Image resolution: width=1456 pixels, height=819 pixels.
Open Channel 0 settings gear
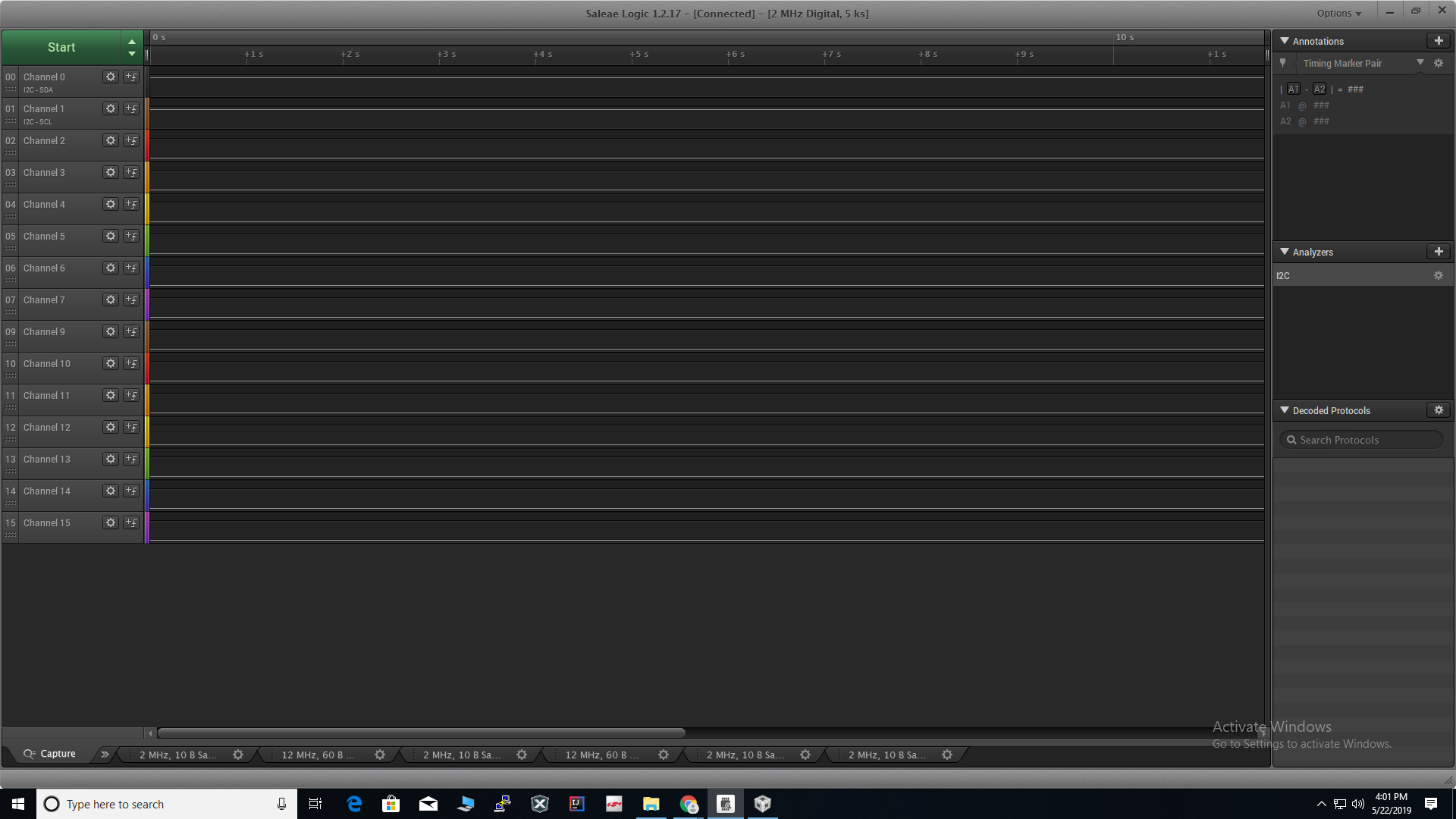click(111, 77)
